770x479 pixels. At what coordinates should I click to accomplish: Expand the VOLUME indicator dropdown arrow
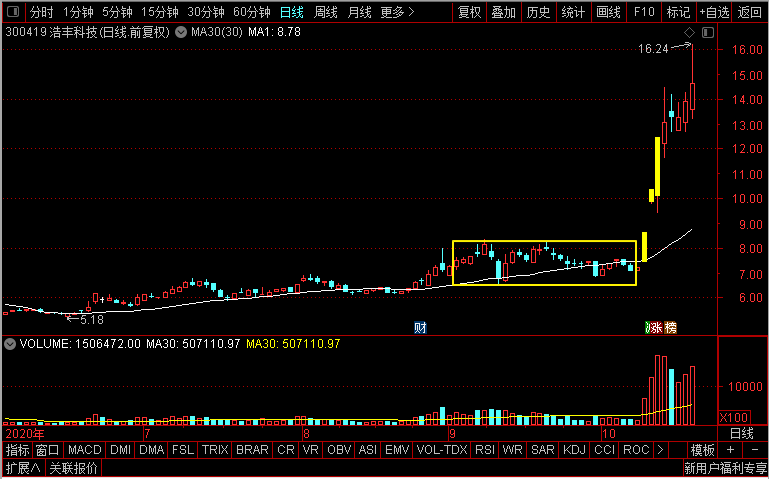coord(10,344)
